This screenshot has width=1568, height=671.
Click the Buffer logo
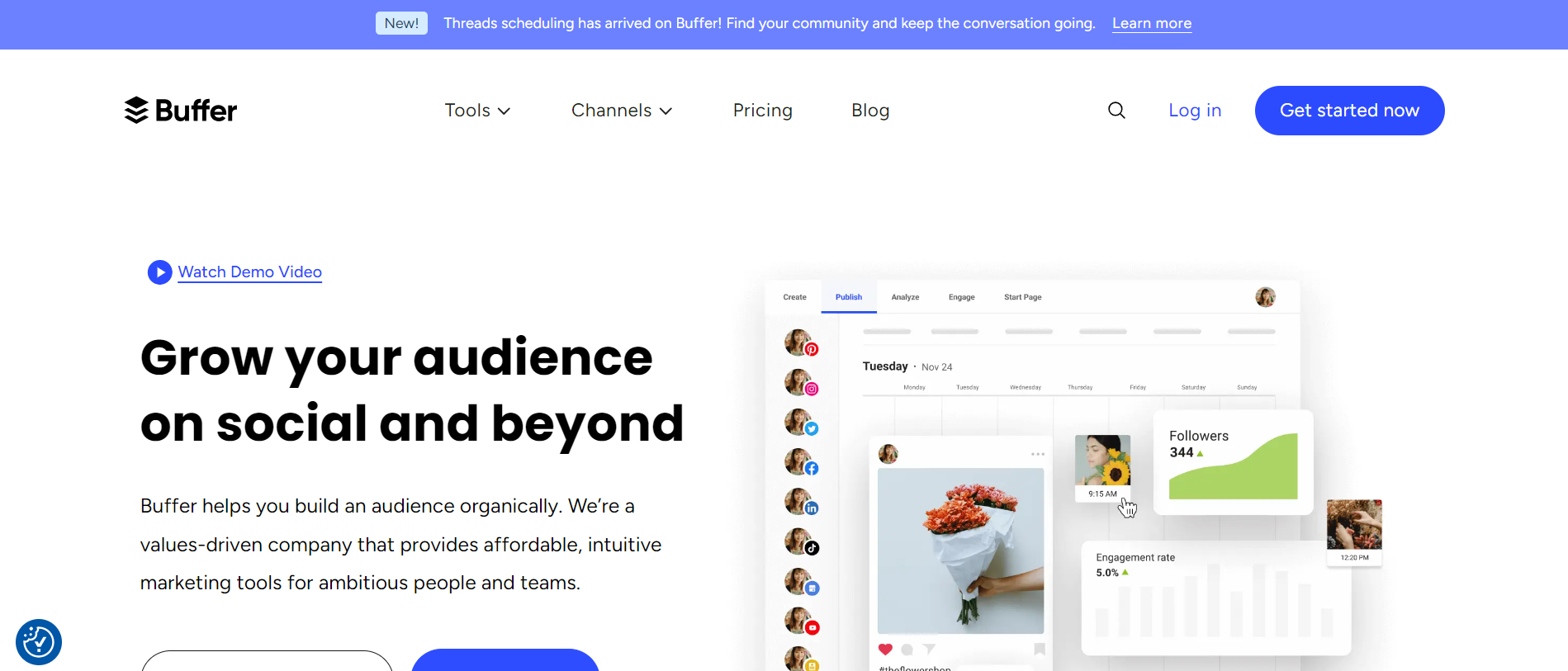180,111
